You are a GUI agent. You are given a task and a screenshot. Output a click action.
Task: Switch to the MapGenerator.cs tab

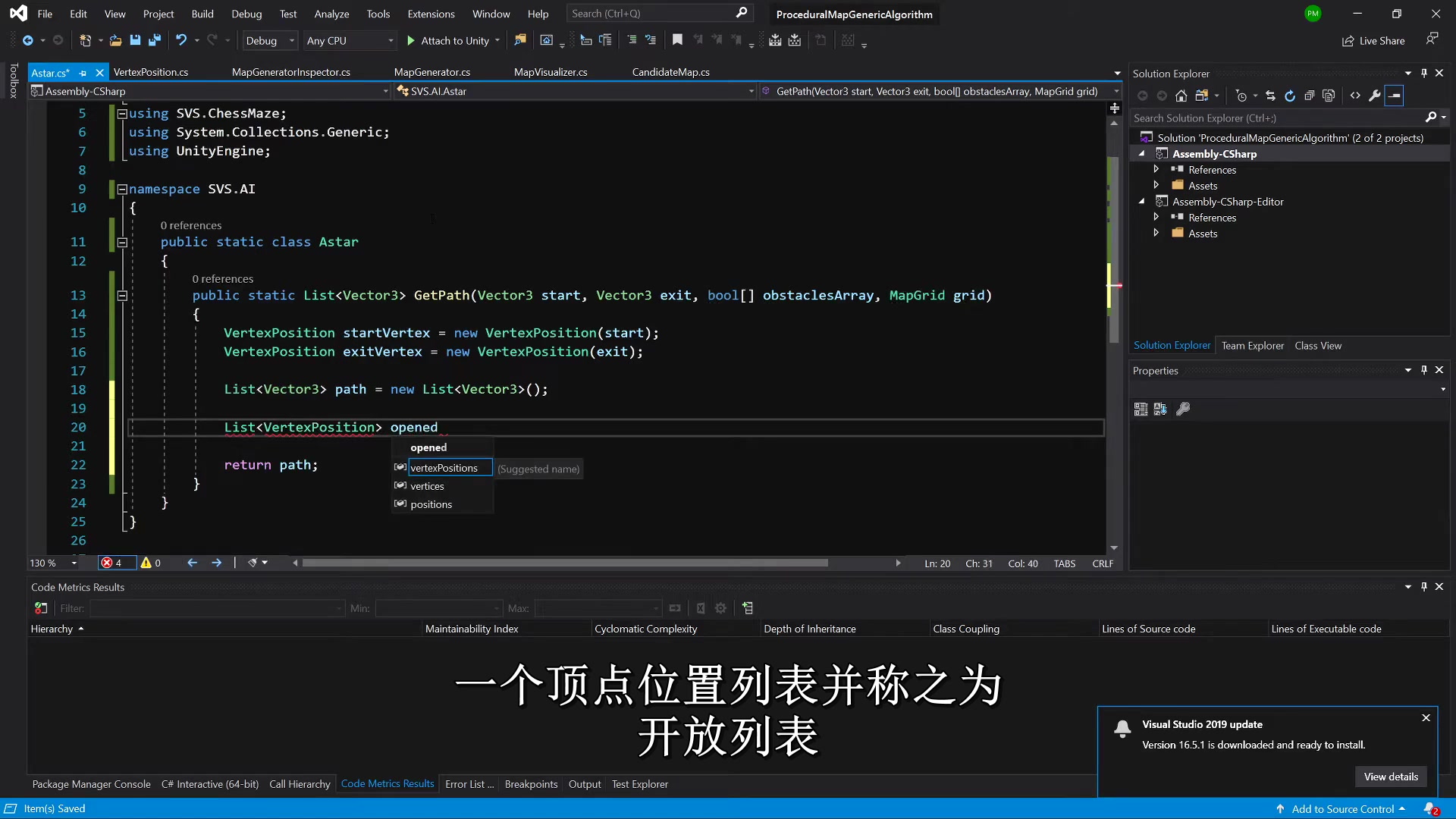pos(432,72)
